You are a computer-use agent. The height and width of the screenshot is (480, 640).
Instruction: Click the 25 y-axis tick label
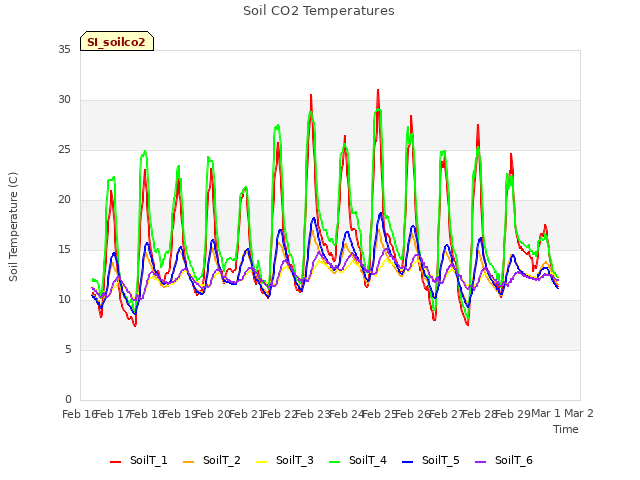[x=64, y=150]
